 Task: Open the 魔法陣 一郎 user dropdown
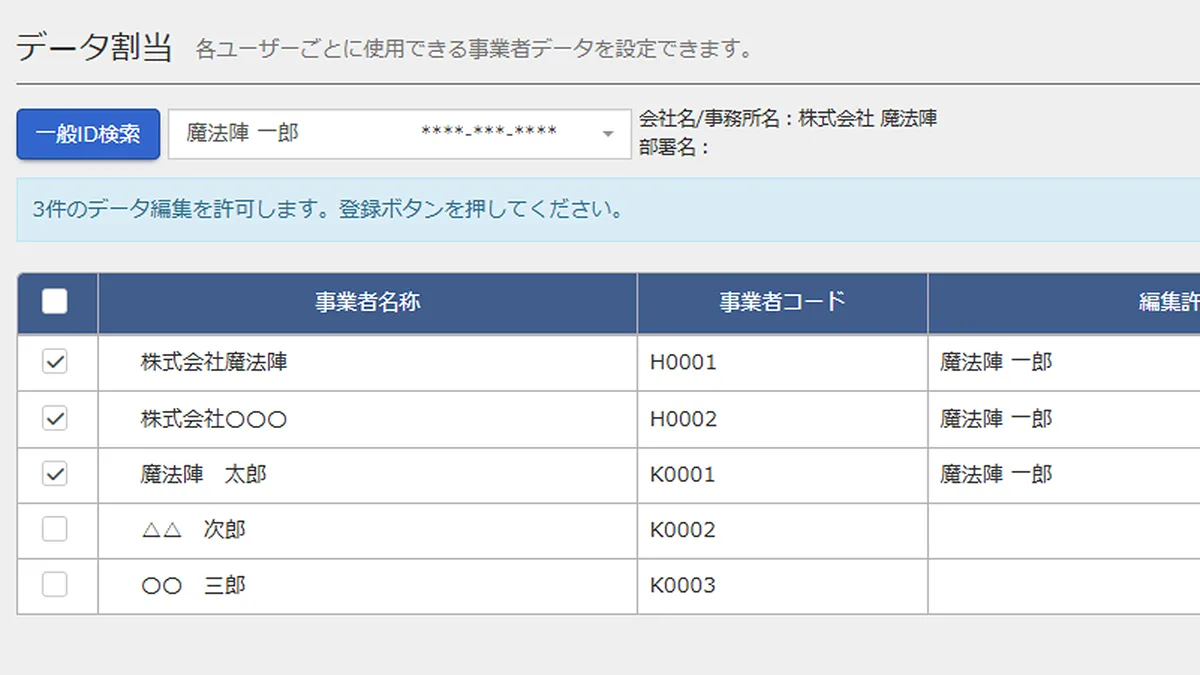pyautogui.click(x=394, y=134)
